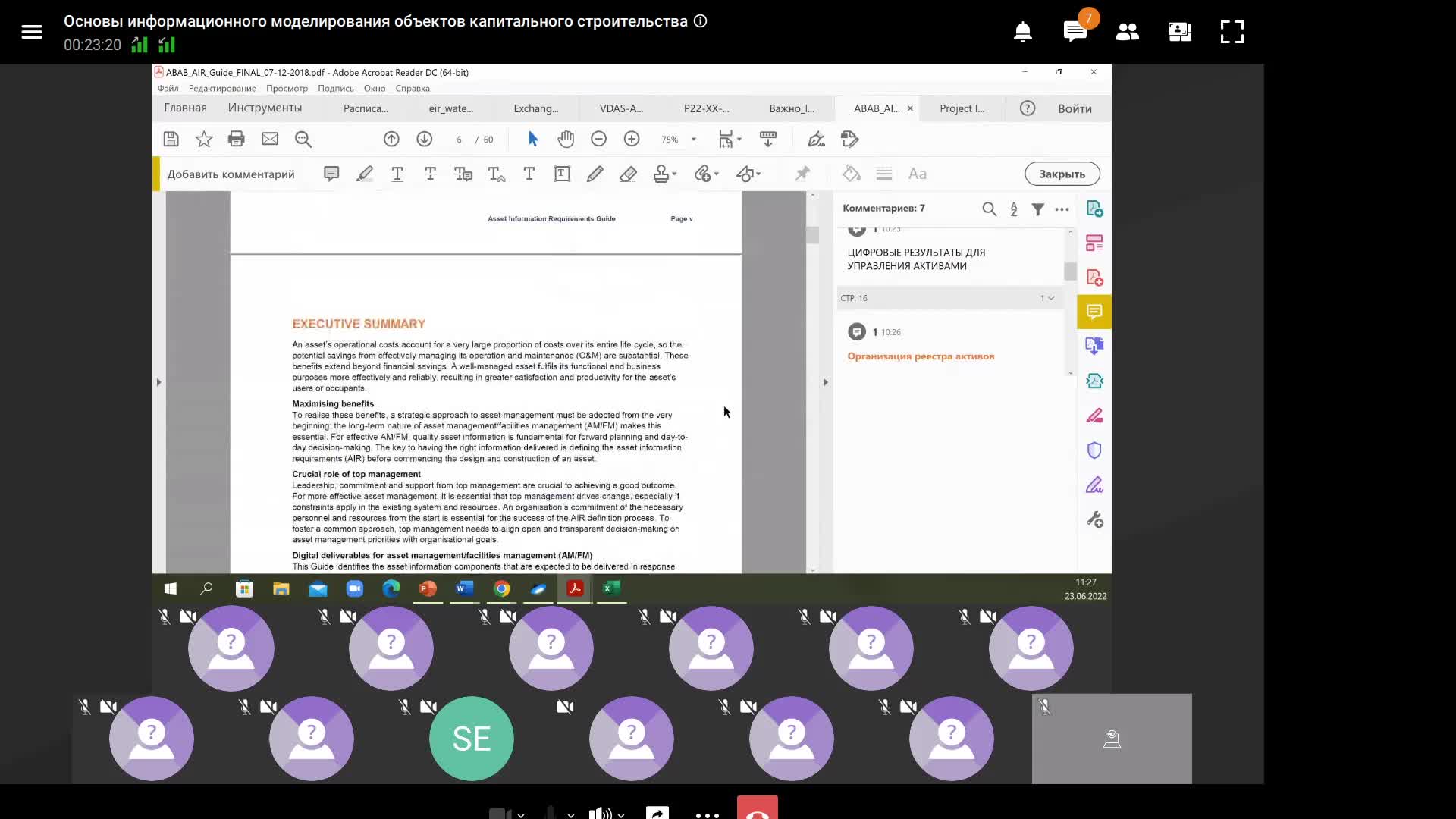
Task: Activate the hand pan tool
Action: coord(566,139)
